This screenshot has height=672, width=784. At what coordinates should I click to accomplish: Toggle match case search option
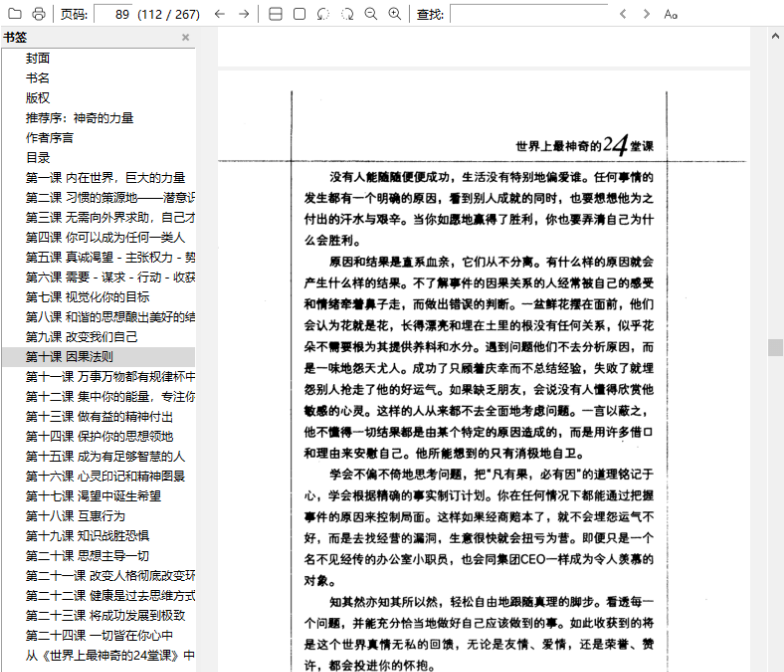pyautogui.click(x=671, y=14)
